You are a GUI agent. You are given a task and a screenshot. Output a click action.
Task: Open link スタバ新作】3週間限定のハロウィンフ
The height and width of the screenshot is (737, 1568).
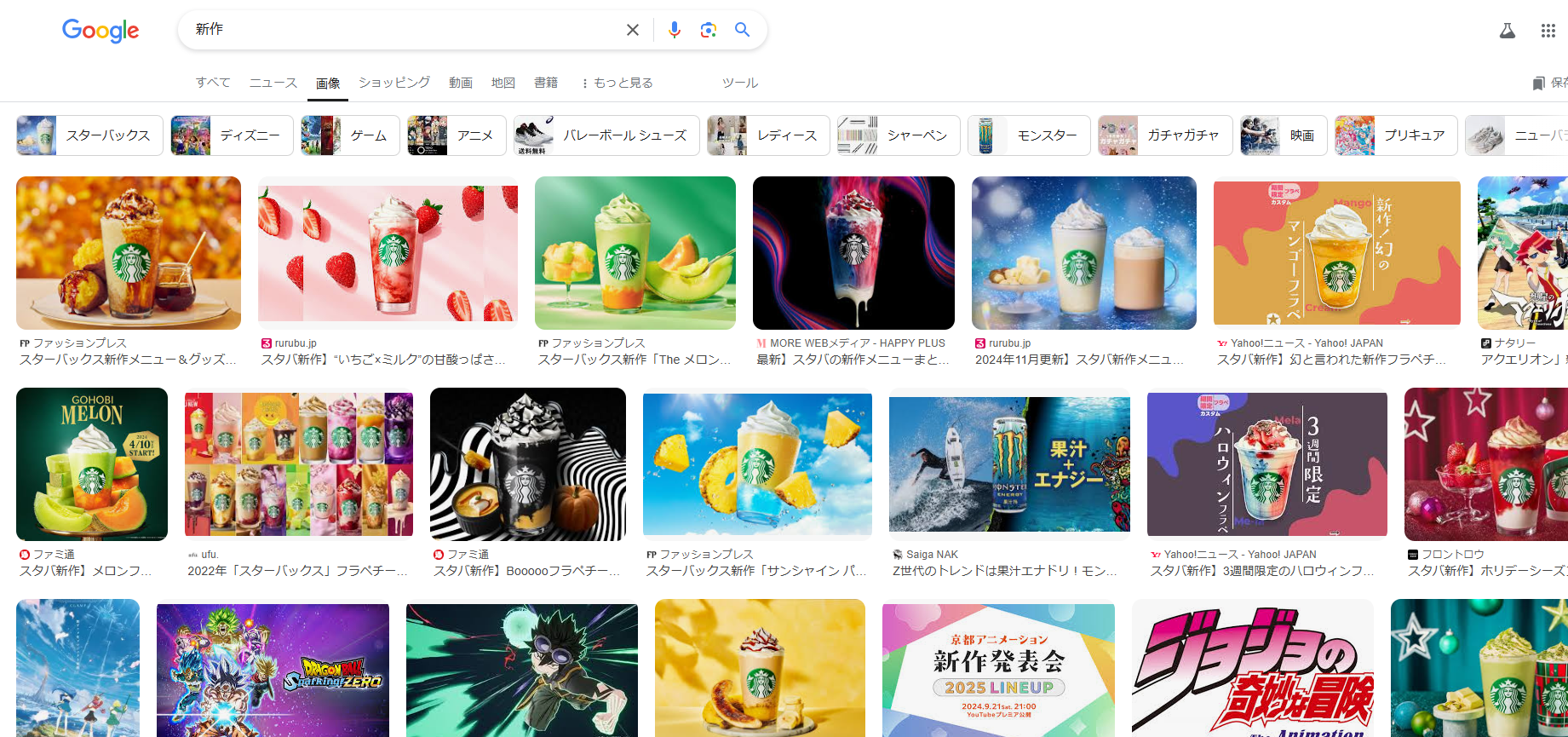1262,571
